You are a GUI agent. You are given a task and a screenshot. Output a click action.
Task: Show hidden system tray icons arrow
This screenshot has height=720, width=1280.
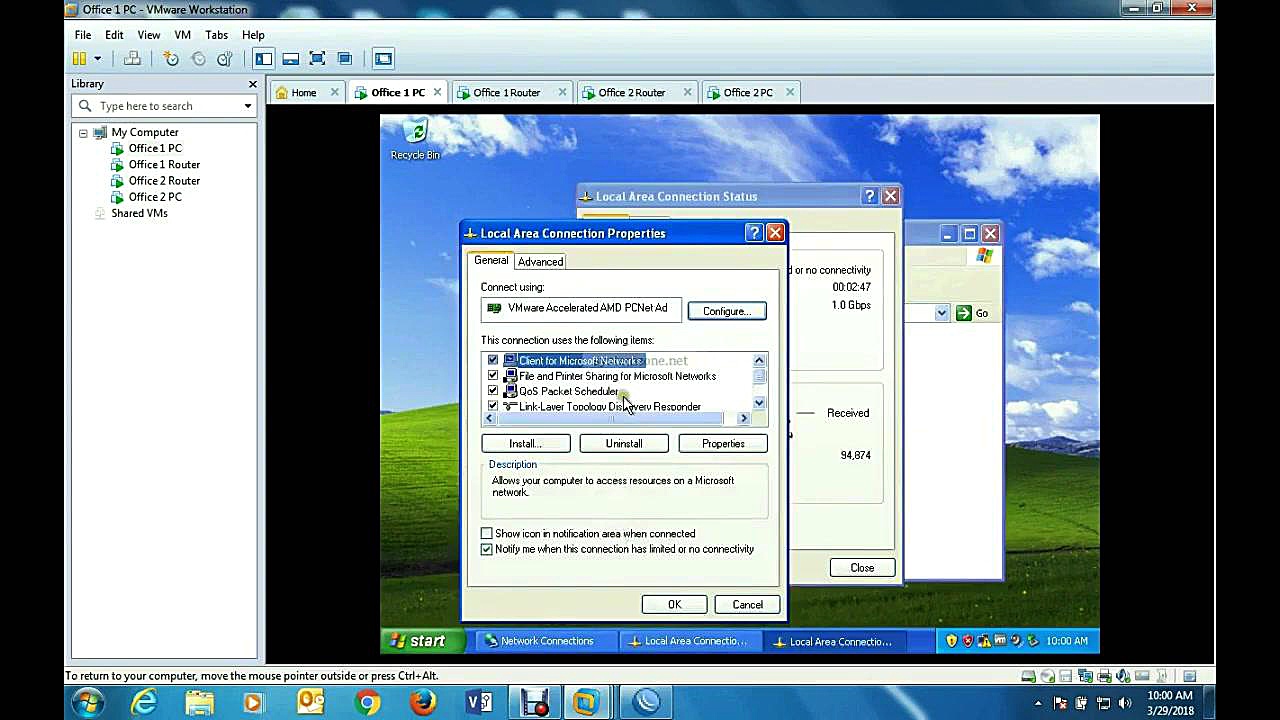click(x=1038, y=703)
